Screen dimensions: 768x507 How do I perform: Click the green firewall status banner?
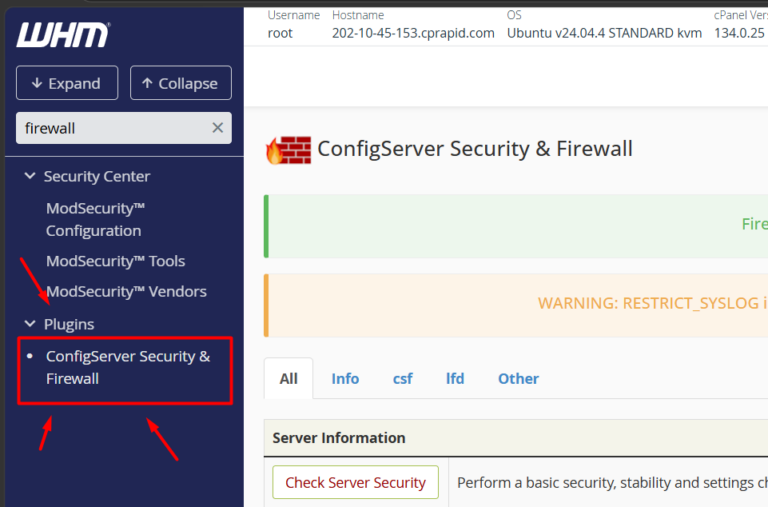(x=516, y=226)
